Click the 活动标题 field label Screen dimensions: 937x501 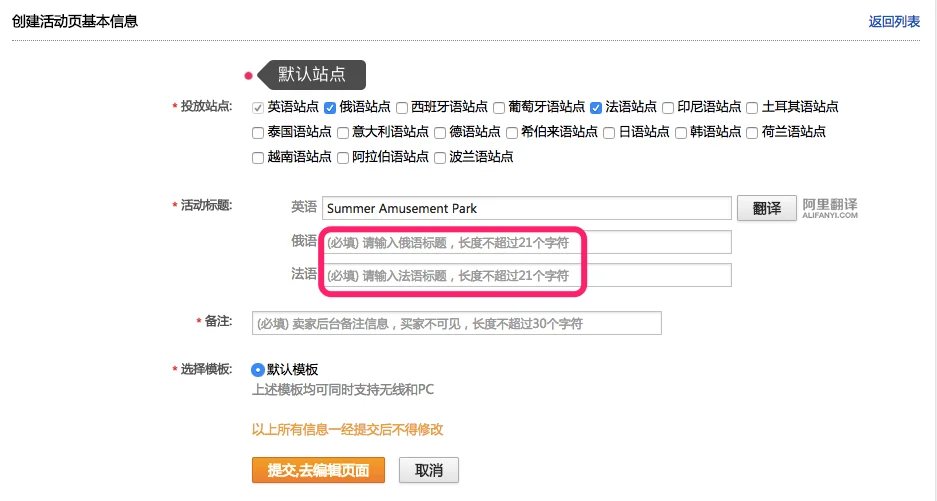pyautogui.click(x=206, y=205)
